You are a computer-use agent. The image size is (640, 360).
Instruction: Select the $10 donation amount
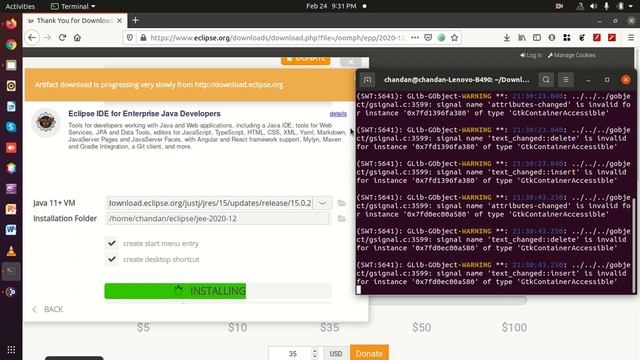[x=237, y=327]
